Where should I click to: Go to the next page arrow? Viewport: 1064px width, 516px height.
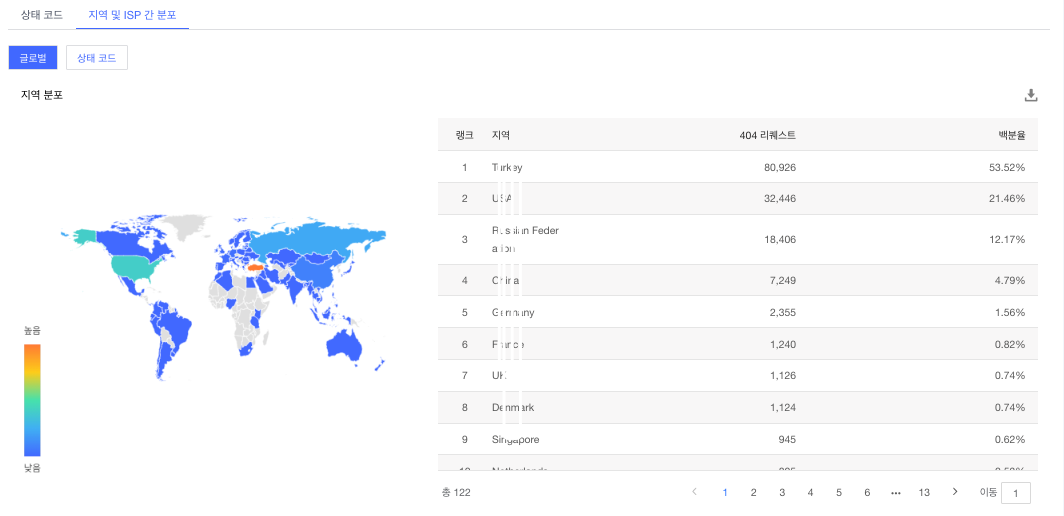tap(955, 492)
